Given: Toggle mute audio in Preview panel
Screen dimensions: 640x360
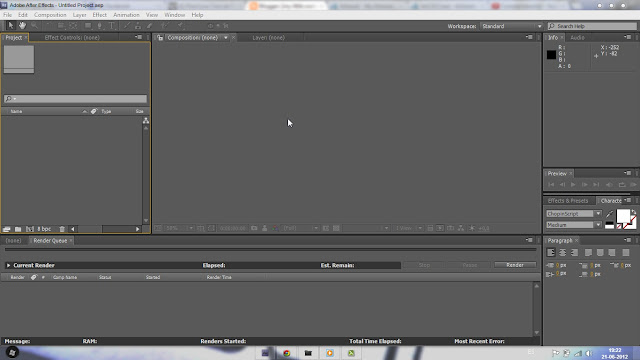Looking at the screenshot, I should click(x=609, y=185).
